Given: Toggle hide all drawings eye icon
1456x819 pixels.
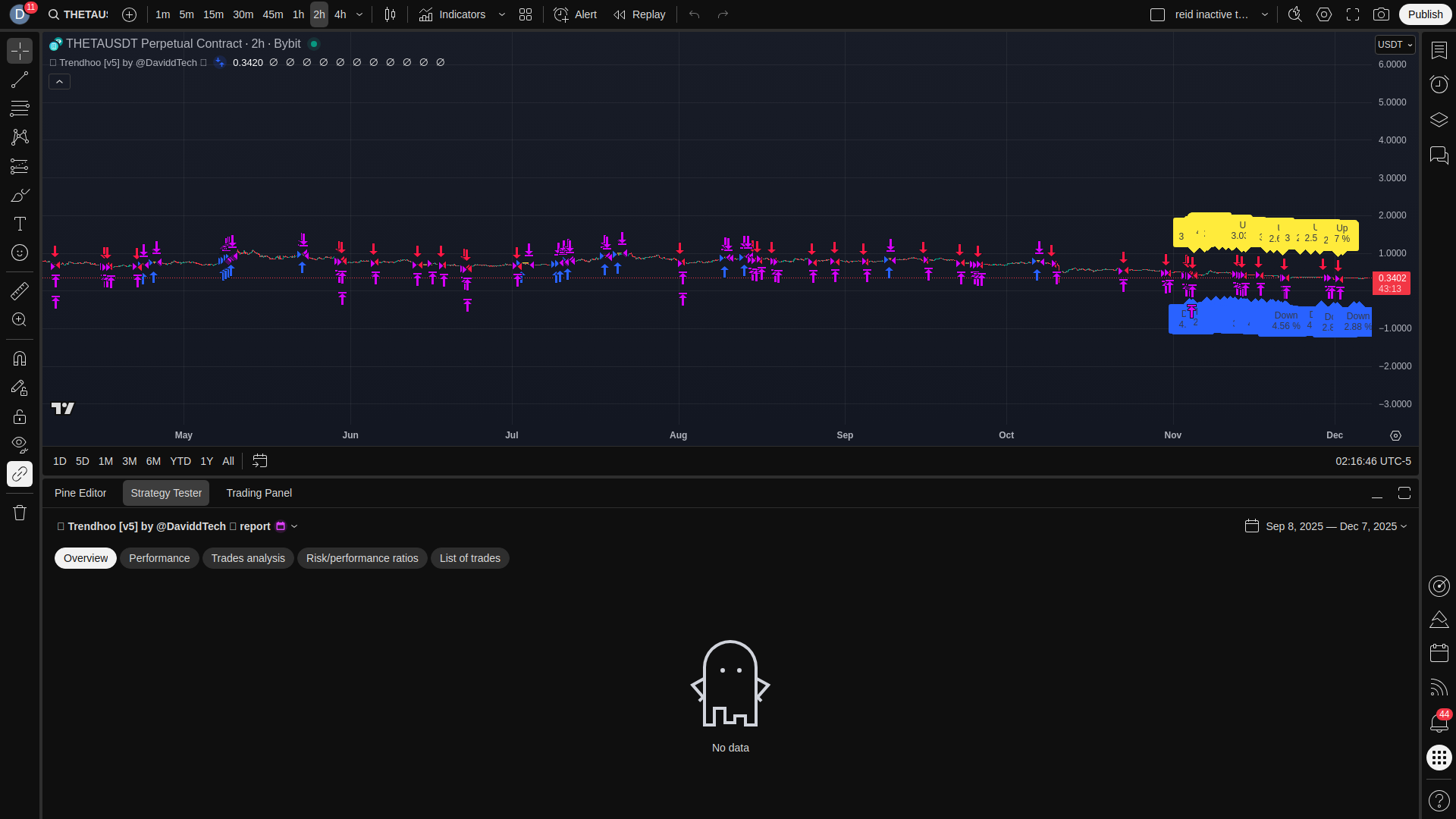Looking at the screenshot, I should tap(20, 444).
